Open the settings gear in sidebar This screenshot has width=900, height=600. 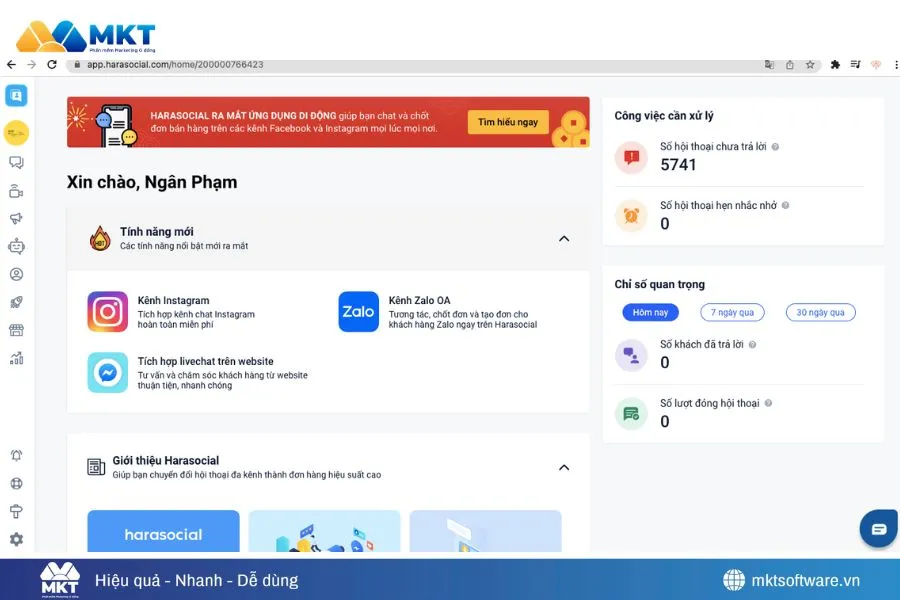(x=16, y=539)
